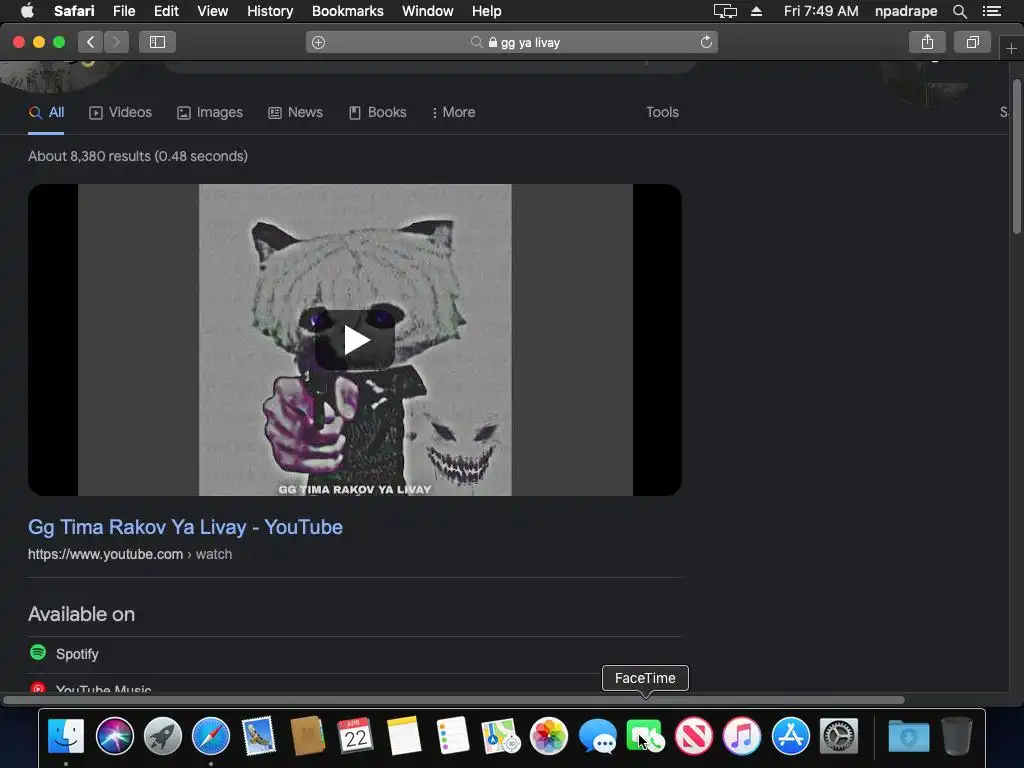Click the Spotify logo icon
This screenshot has width=1024, height=768.
click(38, 652)
